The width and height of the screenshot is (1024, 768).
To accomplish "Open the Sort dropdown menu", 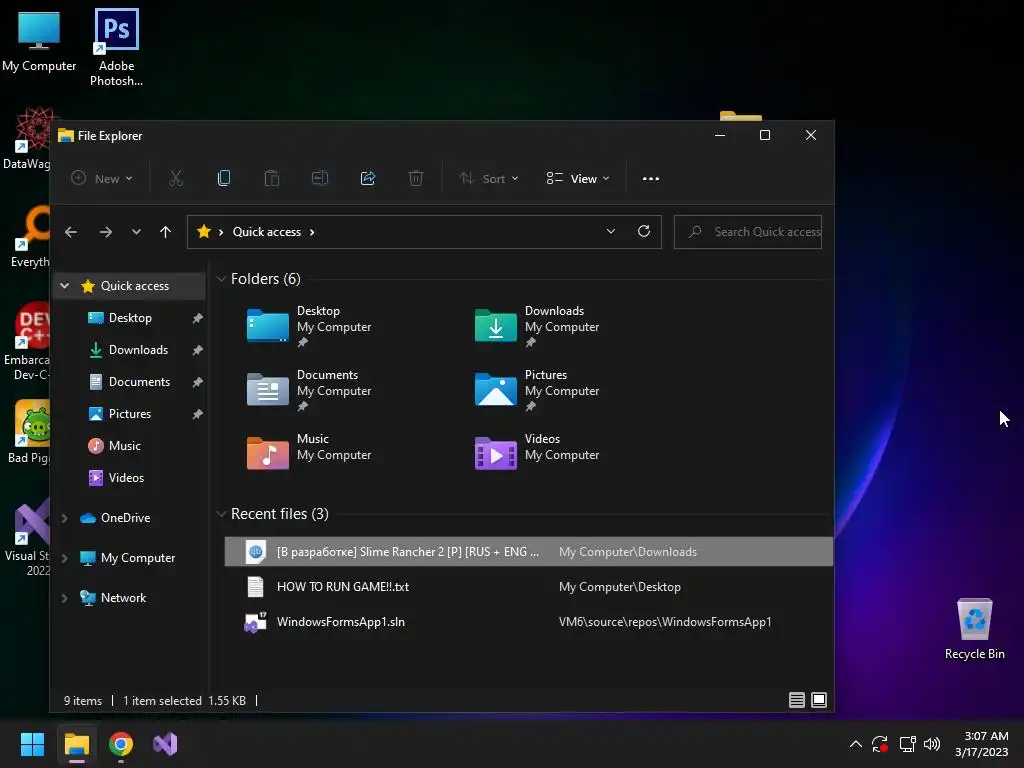I will coord(488,178).
